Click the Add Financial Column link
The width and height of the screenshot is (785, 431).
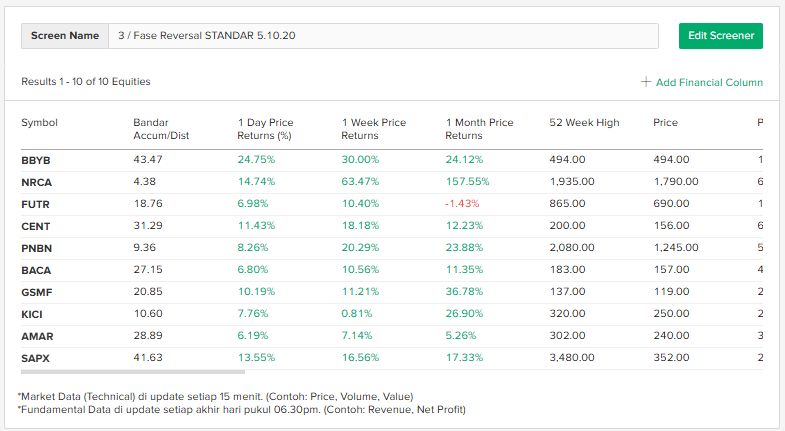(x=709, y=82)
